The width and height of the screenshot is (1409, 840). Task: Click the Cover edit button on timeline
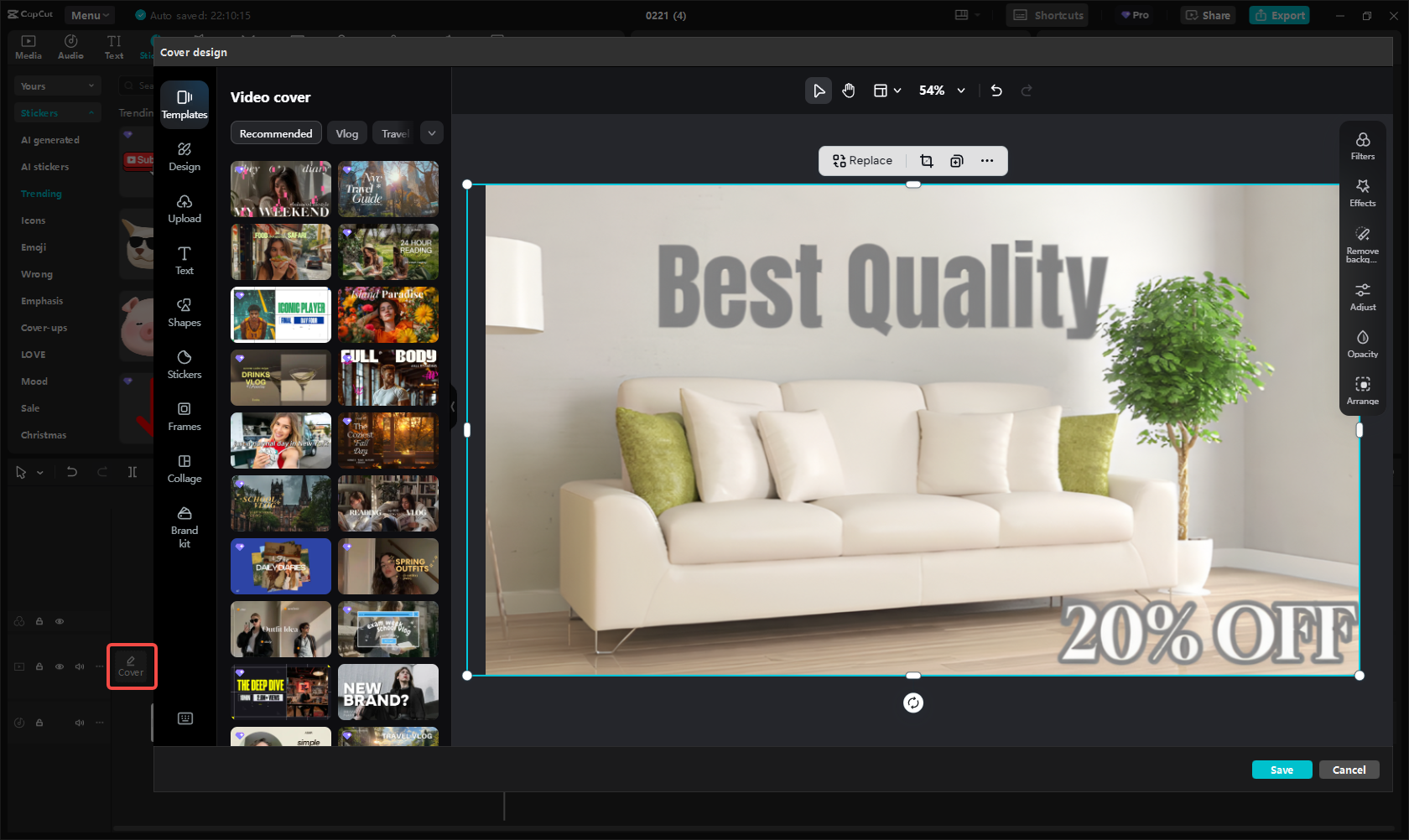pos(131,666)
